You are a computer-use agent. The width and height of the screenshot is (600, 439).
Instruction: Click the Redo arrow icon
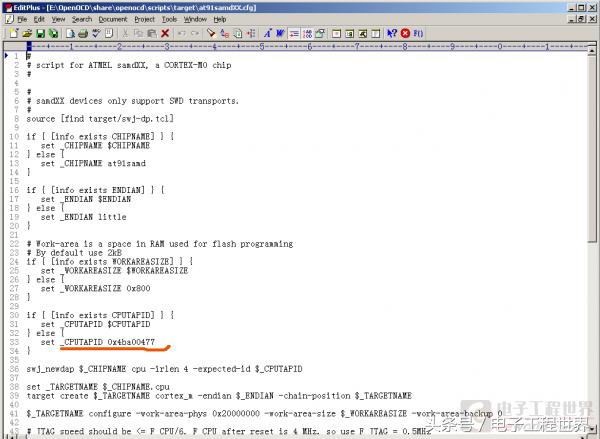pos(195,33)
